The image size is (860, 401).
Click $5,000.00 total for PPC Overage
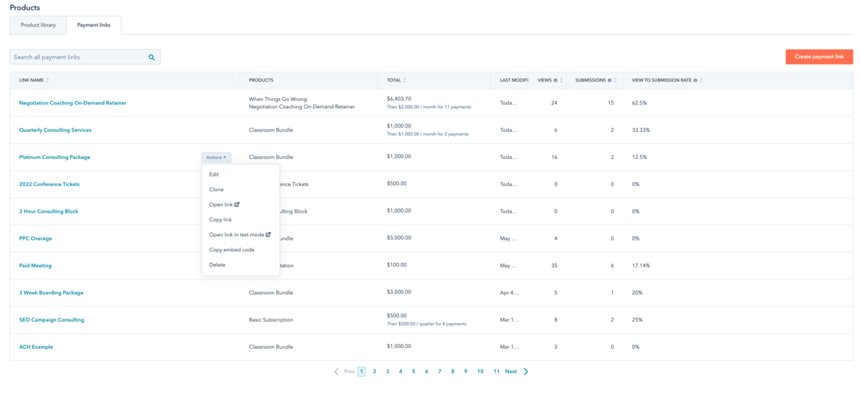coord(399,238)
